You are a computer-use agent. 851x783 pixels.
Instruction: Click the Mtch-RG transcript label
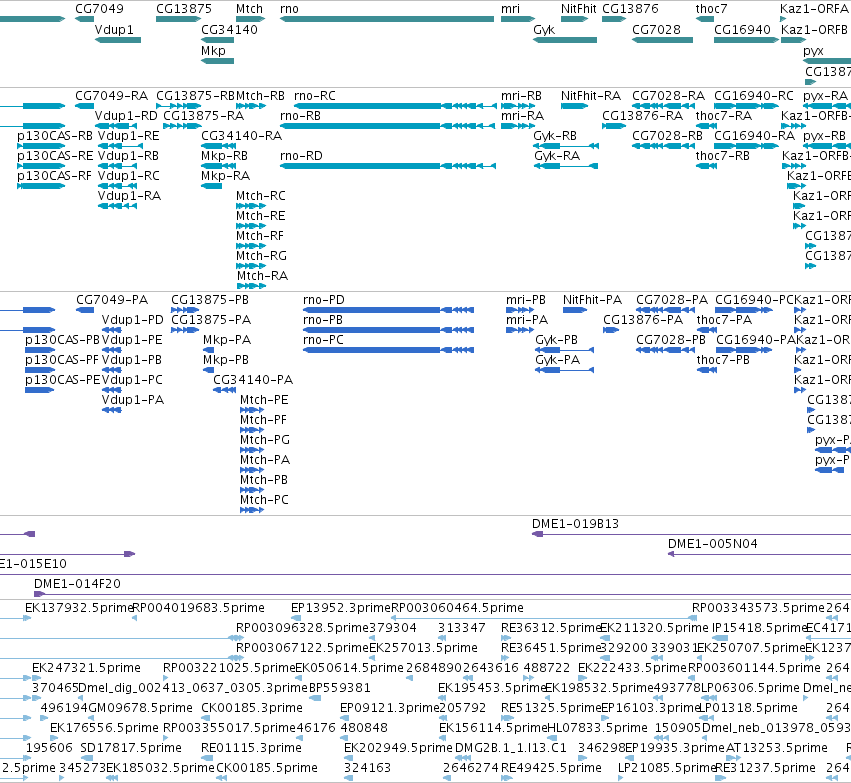(261, 256)
